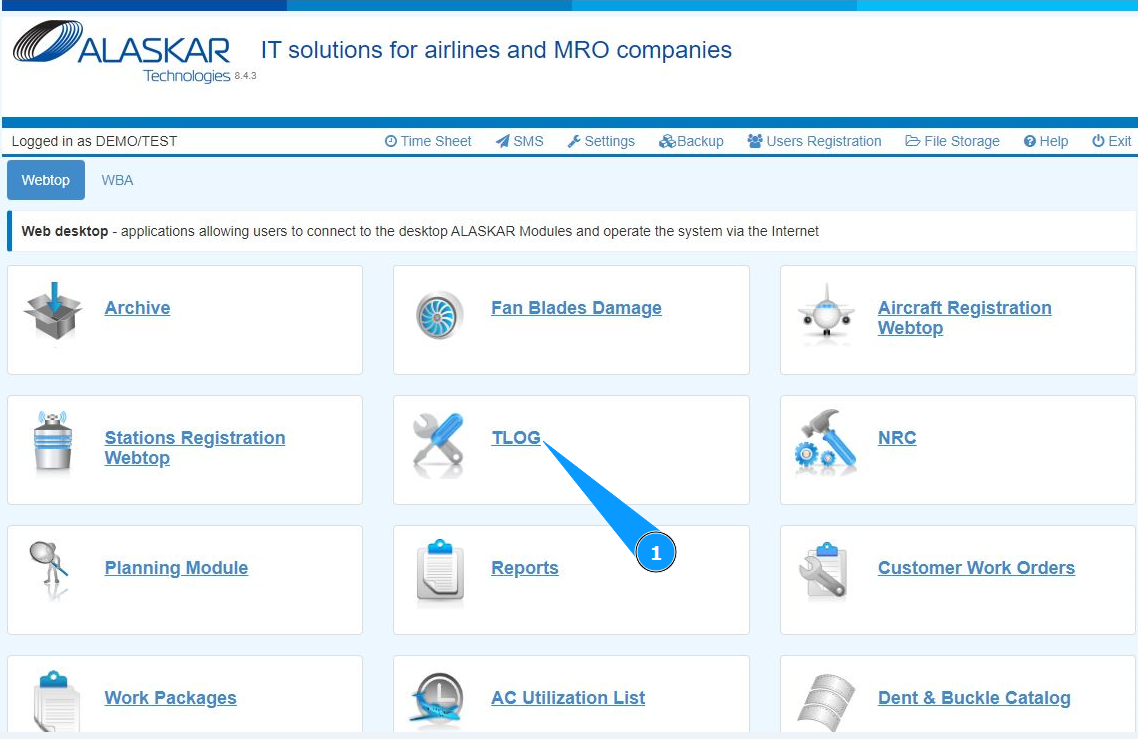Open the AC Utilization List link
The height and width of the screenshot is (740, 1138).
pyautogui.click(x=568, y=697)
